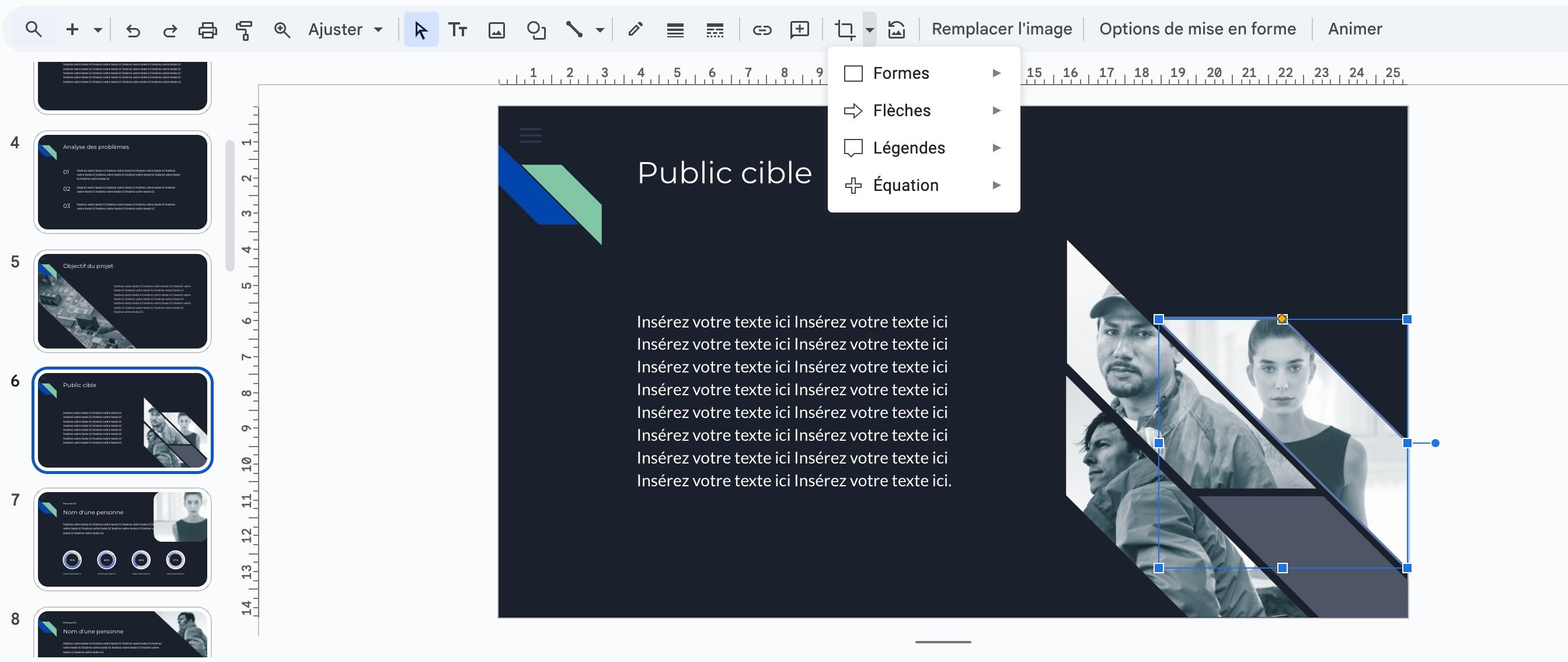Click the print icon
Image resolution: width=1568 pixels, height=662 pixels.
(x=207, y=29)
